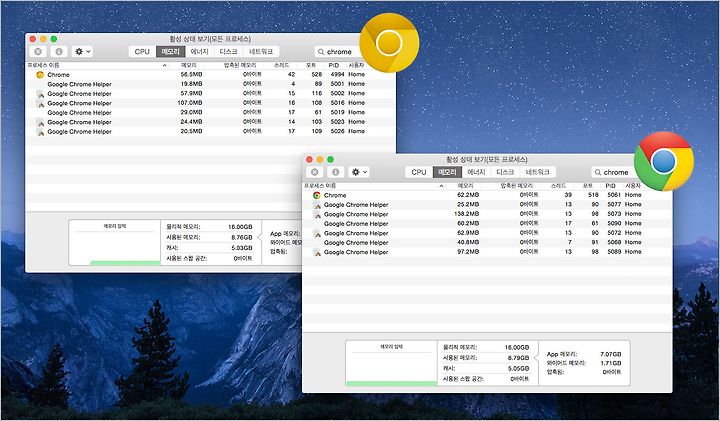Click the helper app icon in the 24.4MB row
720x421 pixels.
[40, 122]
